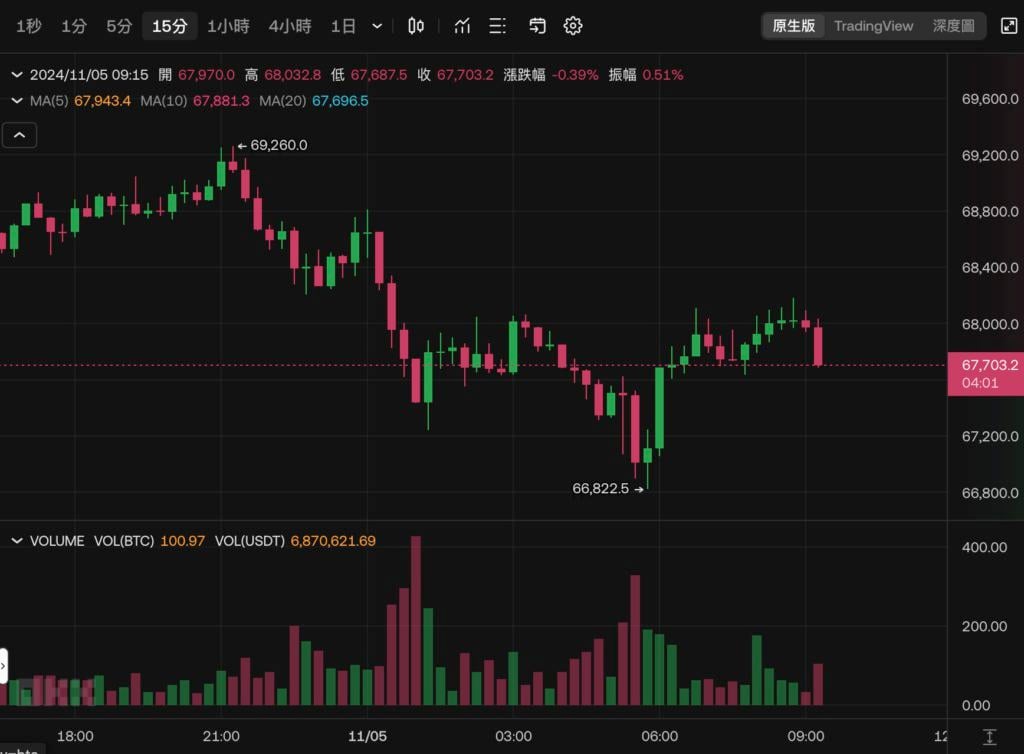Image resolution: width=1024 pixels, height=754 pixels.
Task: Collapse the VOLUME indicator legend
Action: 16,540
